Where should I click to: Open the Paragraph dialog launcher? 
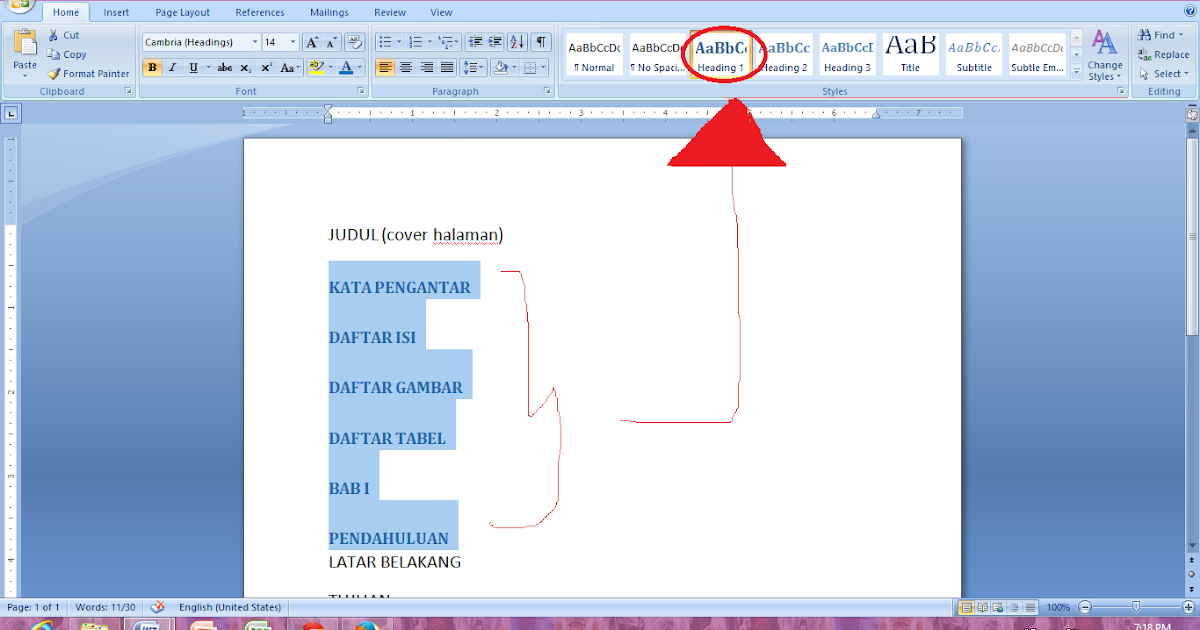[x=547, y=91]
